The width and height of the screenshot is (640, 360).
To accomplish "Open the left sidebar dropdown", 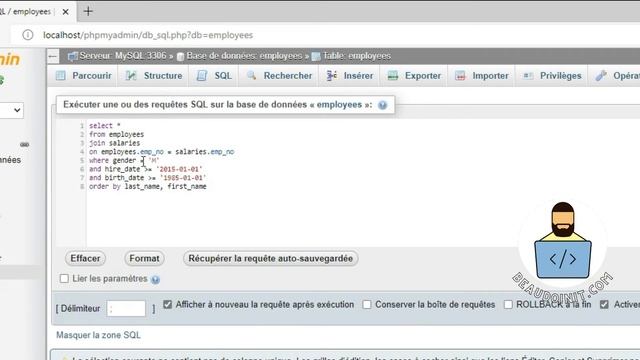I will coord(11,110).
